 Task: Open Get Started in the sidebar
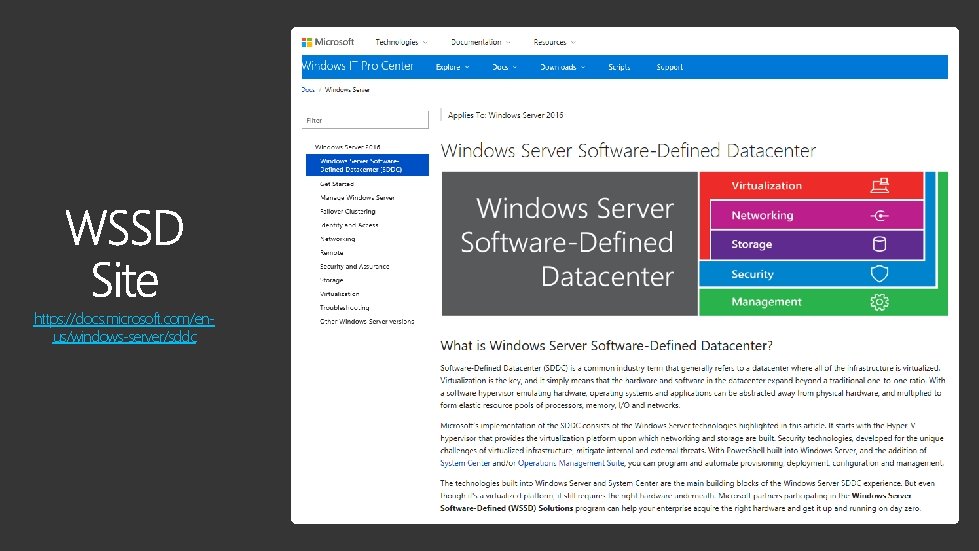coord(337,184)
